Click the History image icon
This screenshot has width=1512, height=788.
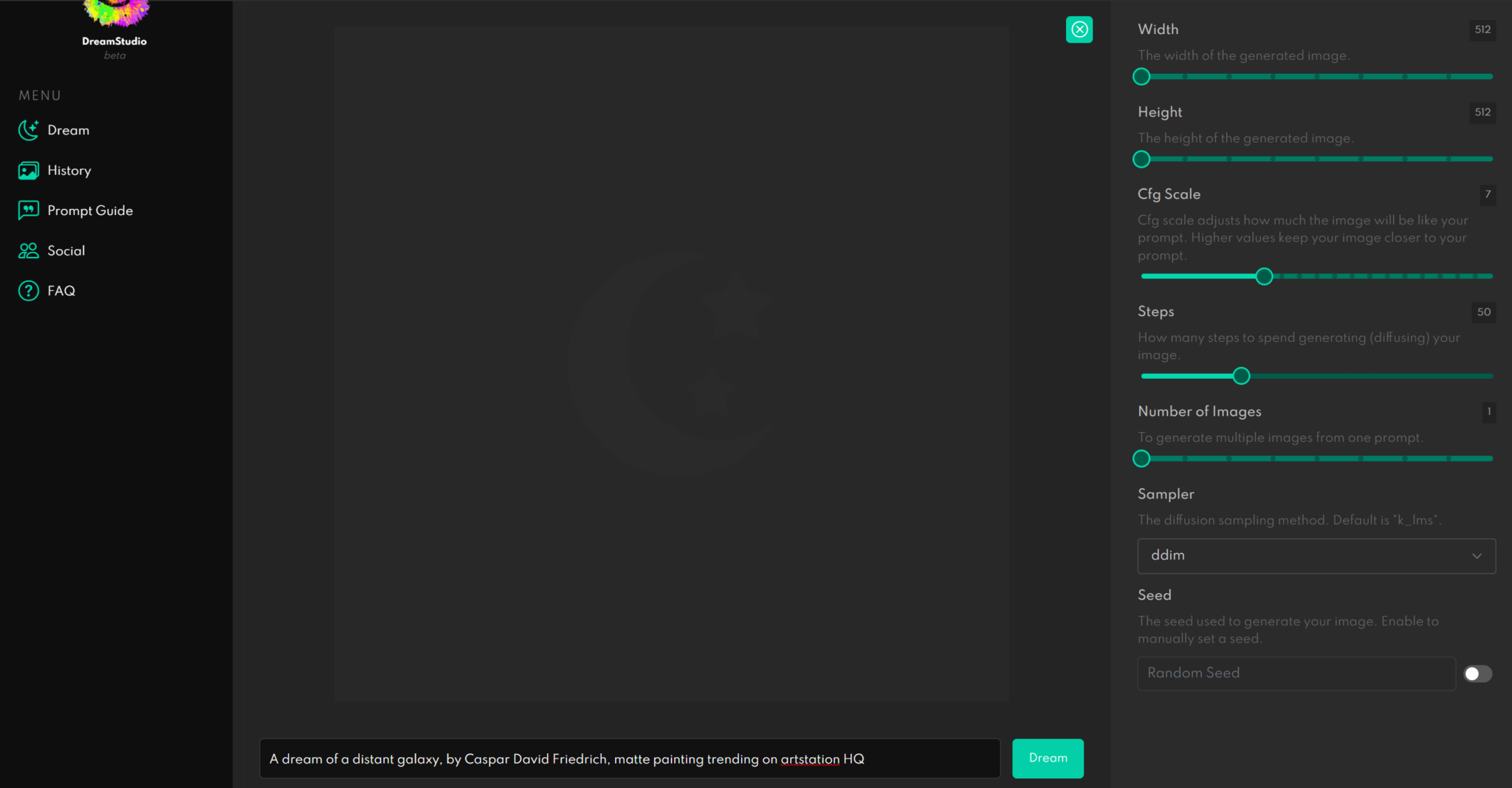click(x=28, y=171)
